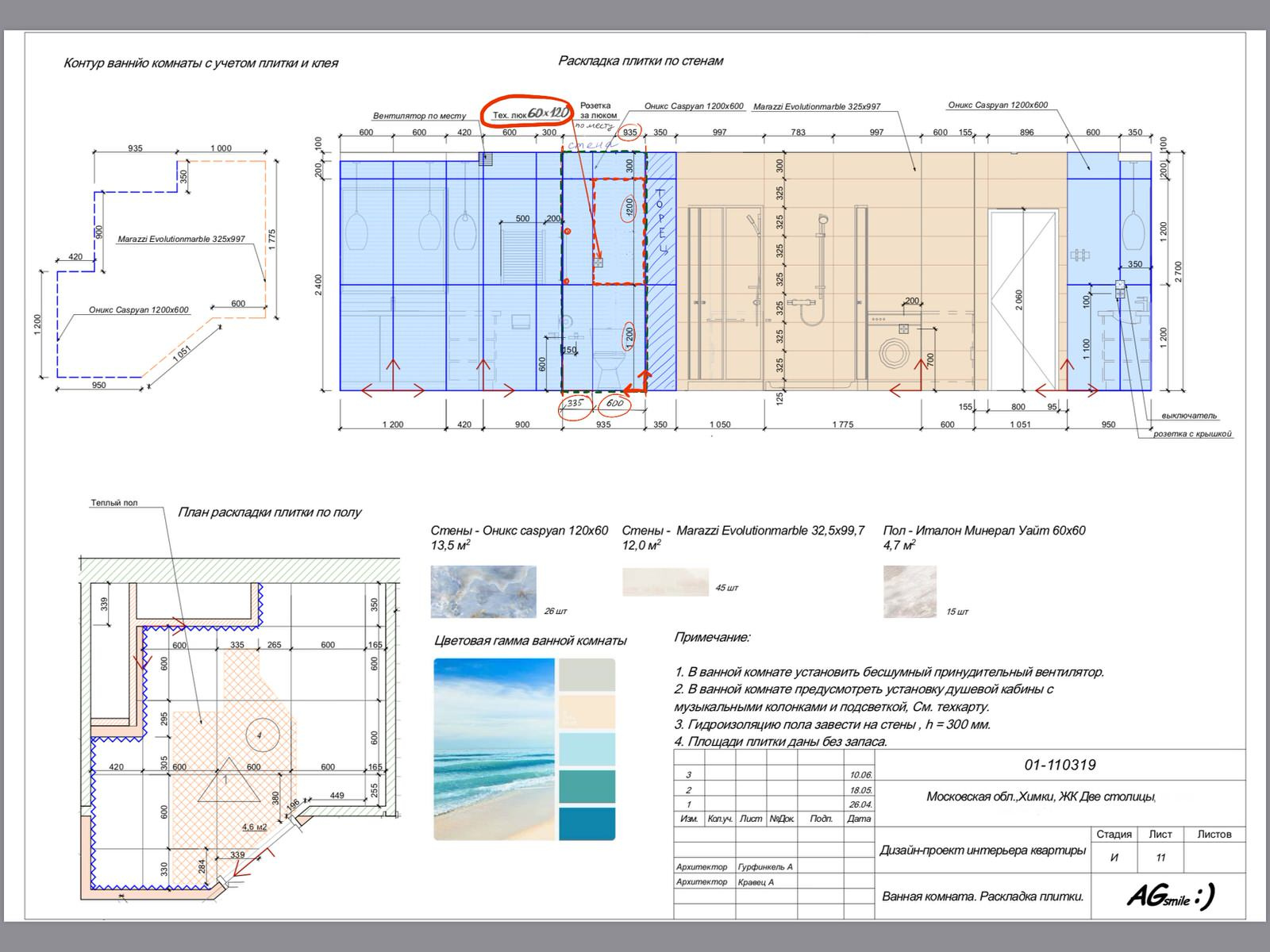
Task: Pick the teal colour swatch
Action: [587, 786]
